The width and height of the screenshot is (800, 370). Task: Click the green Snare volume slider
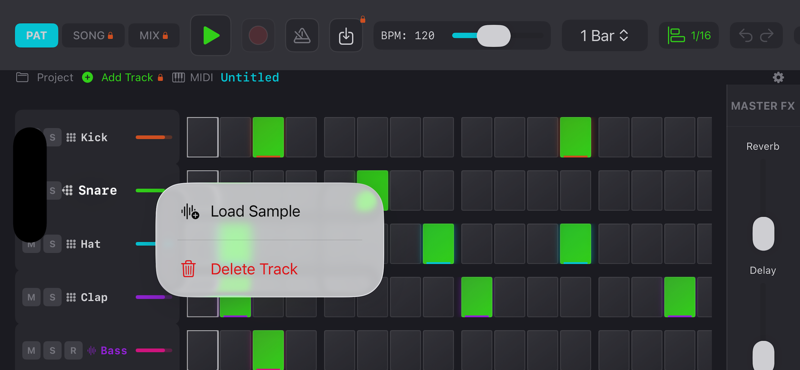point(151,190)
